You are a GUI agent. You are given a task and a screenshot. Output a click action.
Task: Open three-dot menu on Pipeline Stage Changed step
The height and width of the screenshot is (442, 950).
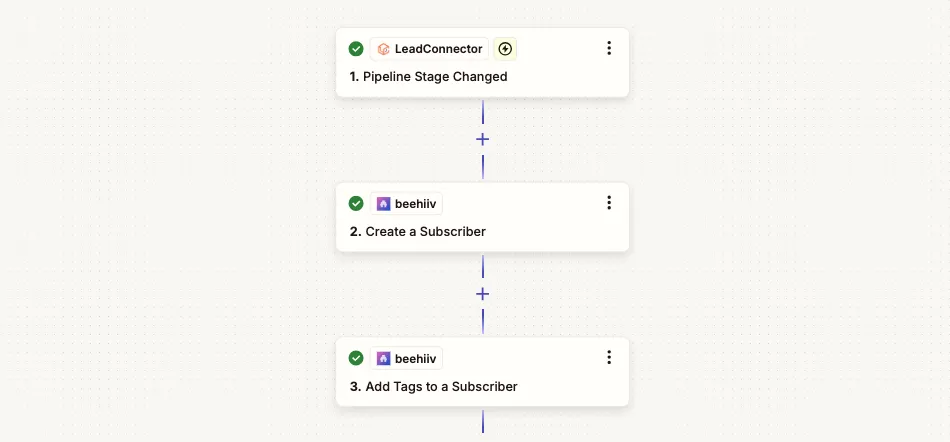coord(609,48)
